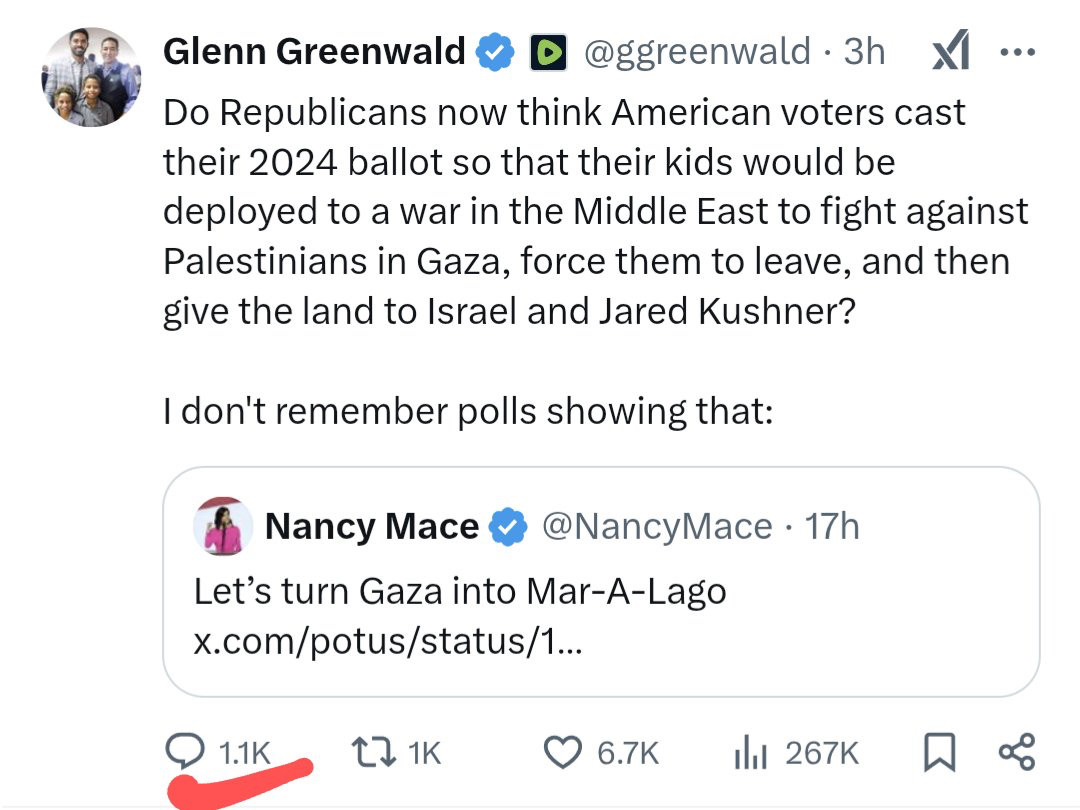This screenshot has height=810, width=1080.
Task: Open the Grok xI icon
Action: pos(951,50)
